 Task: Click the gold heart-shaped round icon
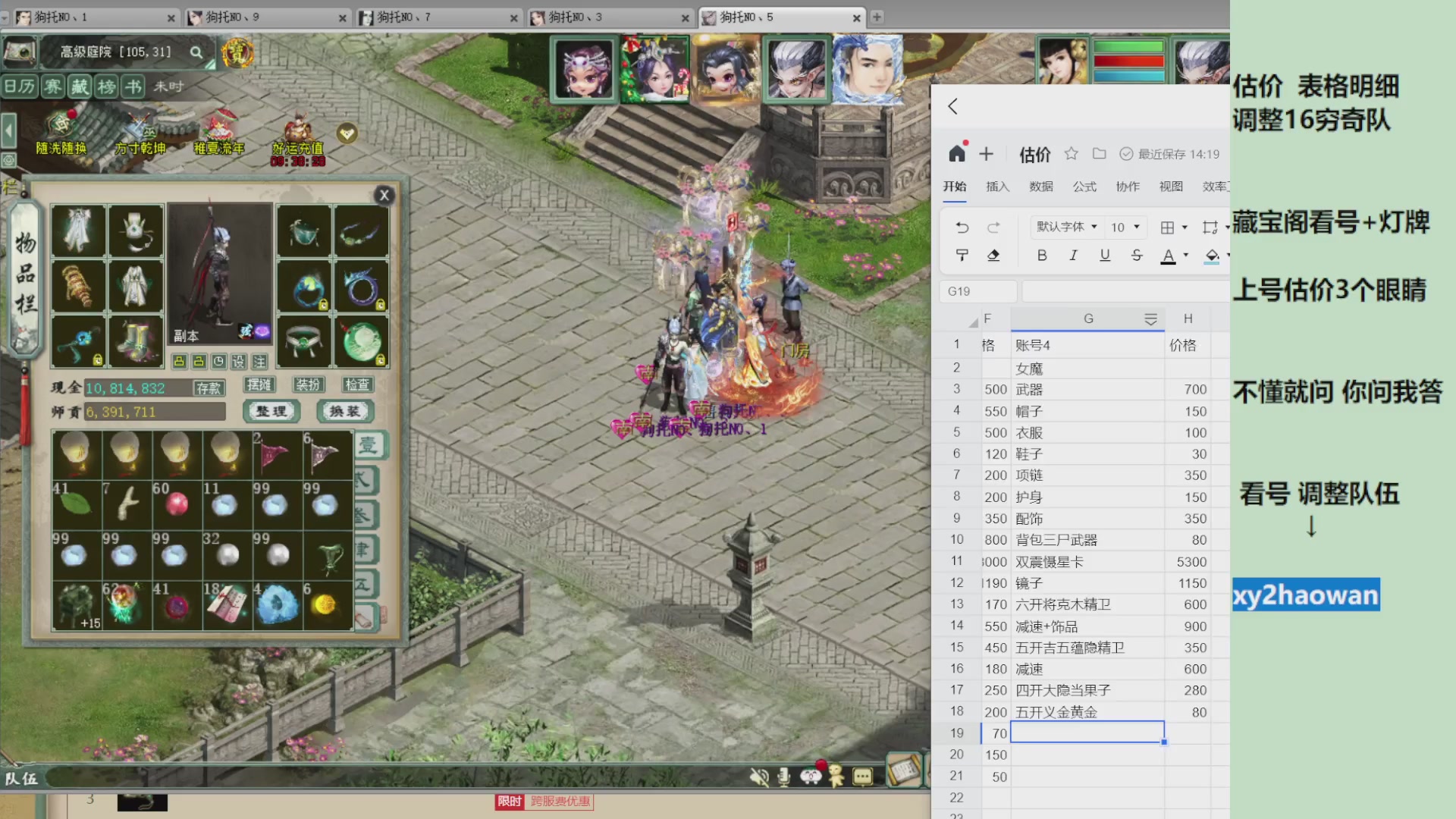coord(347,133)
